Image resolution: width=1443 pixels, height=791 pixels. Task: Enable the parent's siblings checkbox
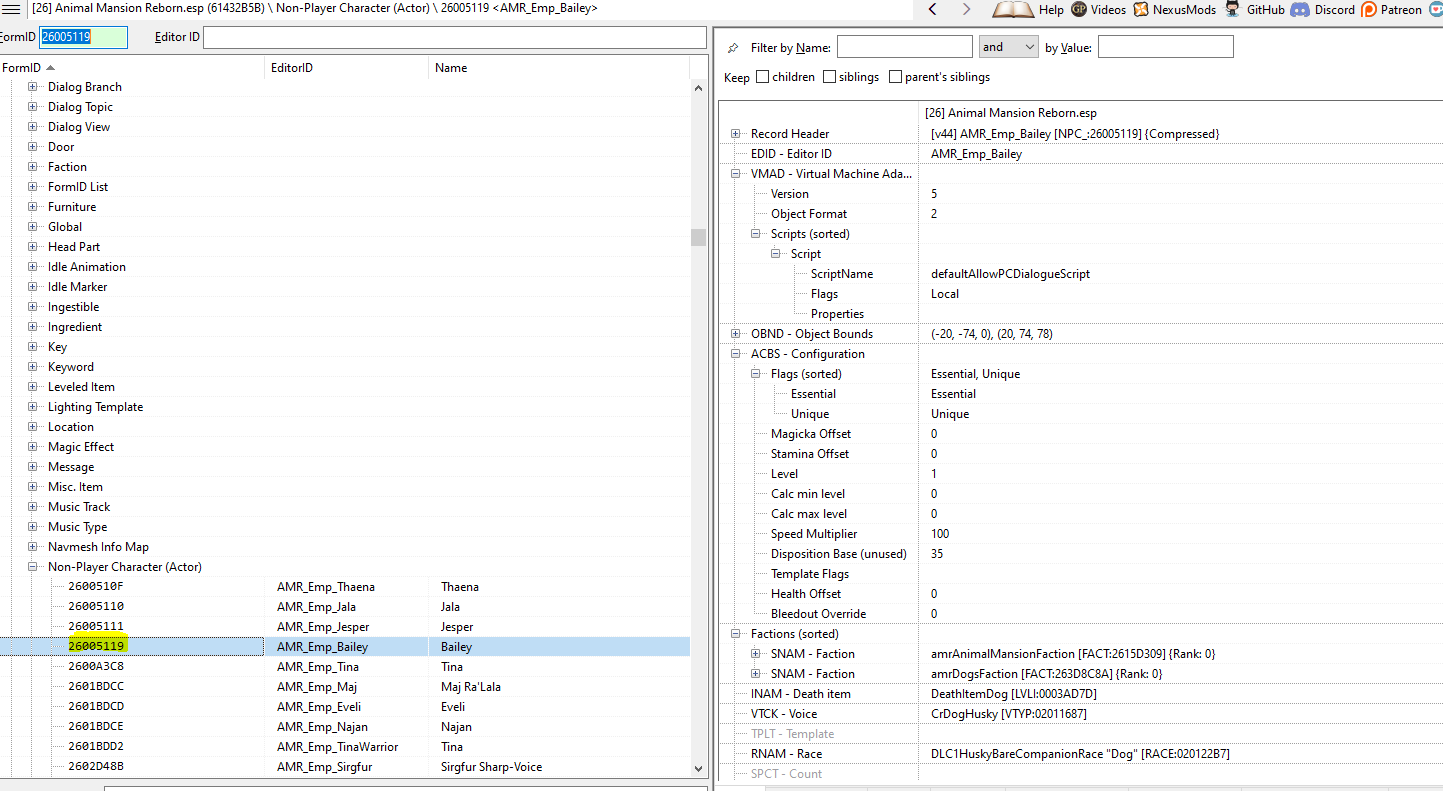[x=896, y=76]
